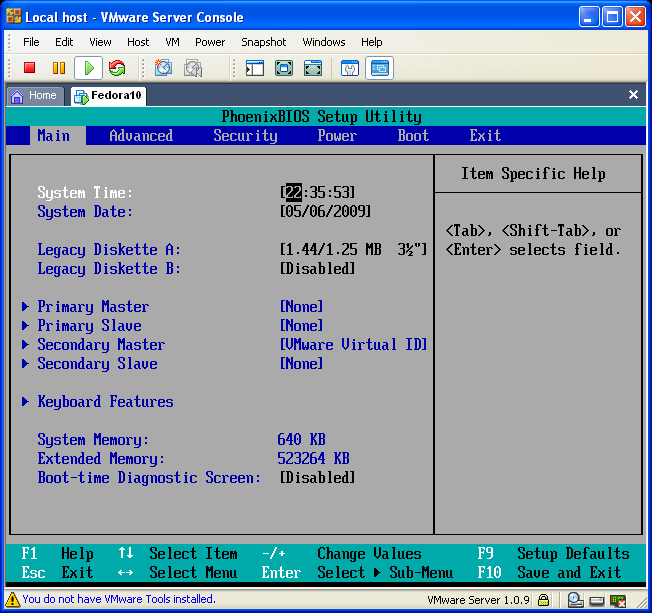
Task: Click the F10 Save and Exit hint
Action: coord(549,573)
